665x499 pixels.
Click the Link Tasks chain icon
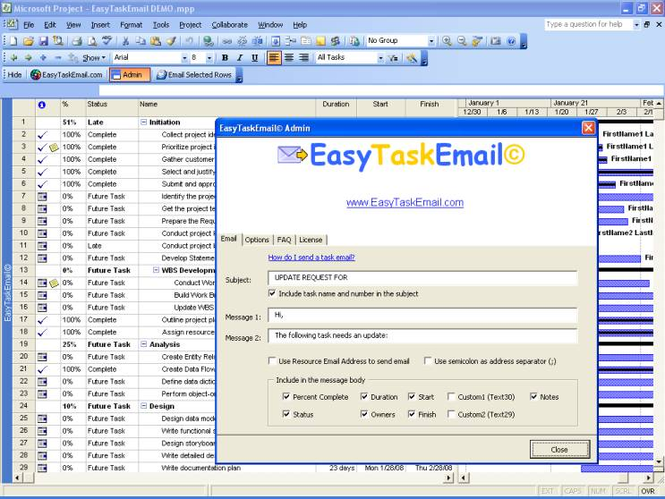(x=227, y=41)
